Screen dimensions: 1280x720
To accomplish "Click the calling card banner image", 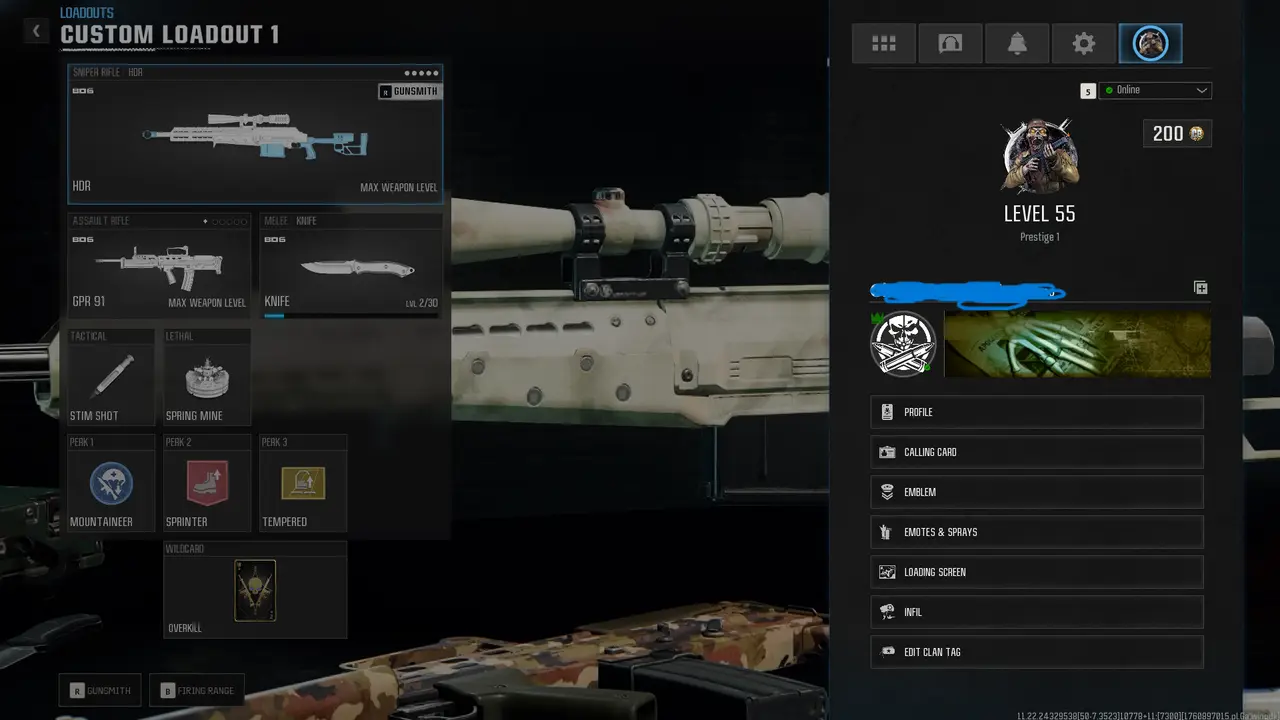I will pos(1077,344).
